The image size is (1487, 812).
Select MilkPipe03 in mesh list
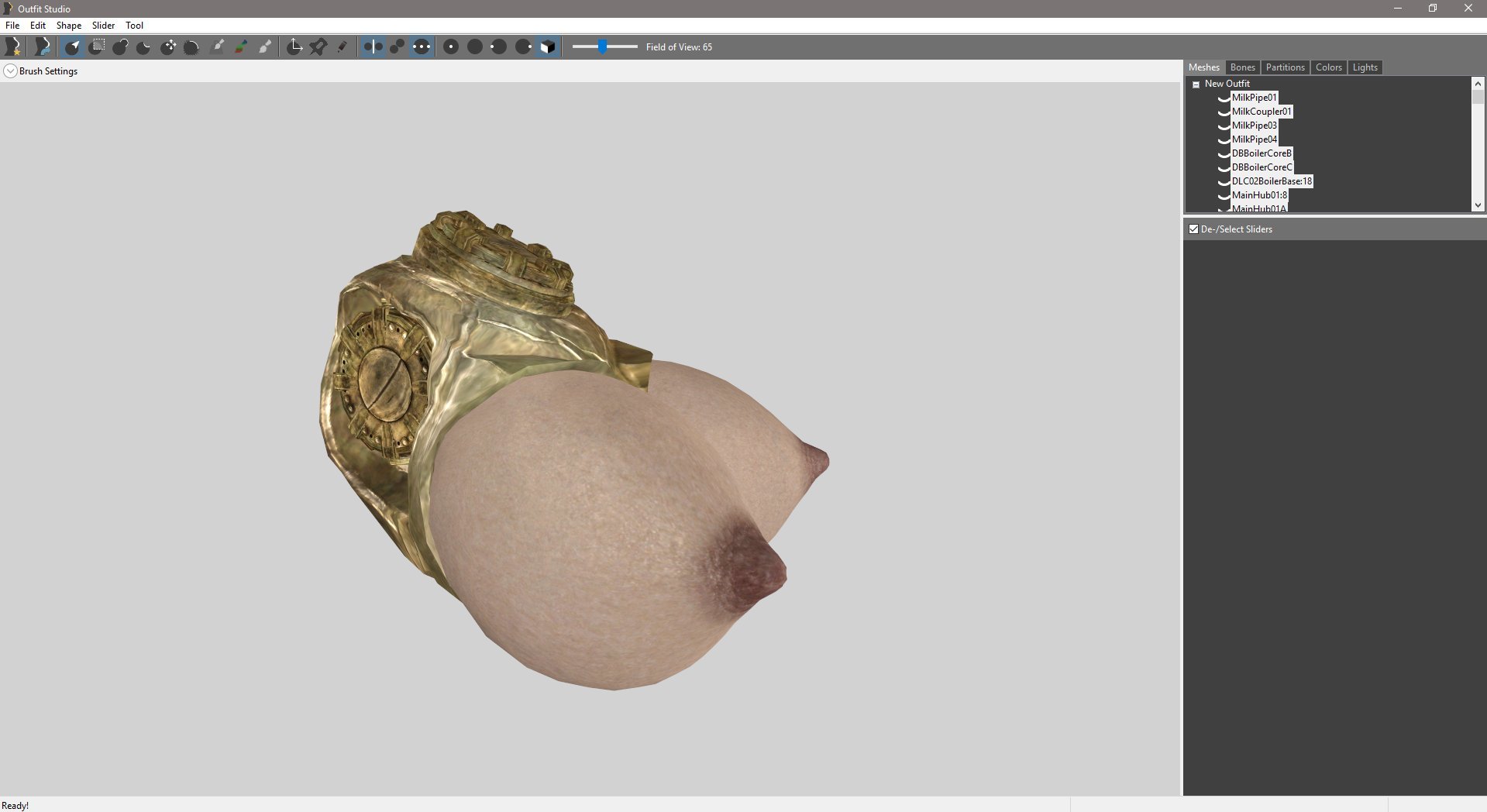click(x=1254, y=126)
